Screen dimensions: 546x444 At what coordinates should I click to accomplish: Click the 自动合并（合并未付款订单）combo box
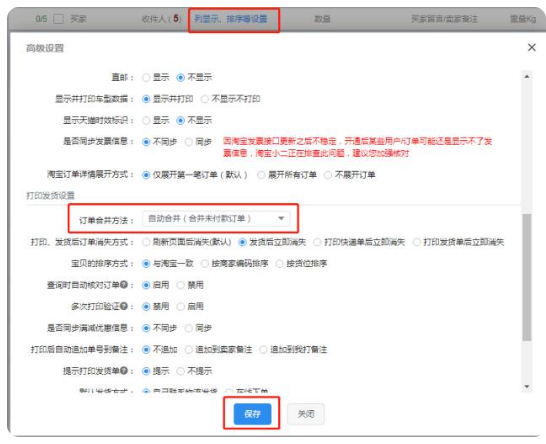(216, 219)
